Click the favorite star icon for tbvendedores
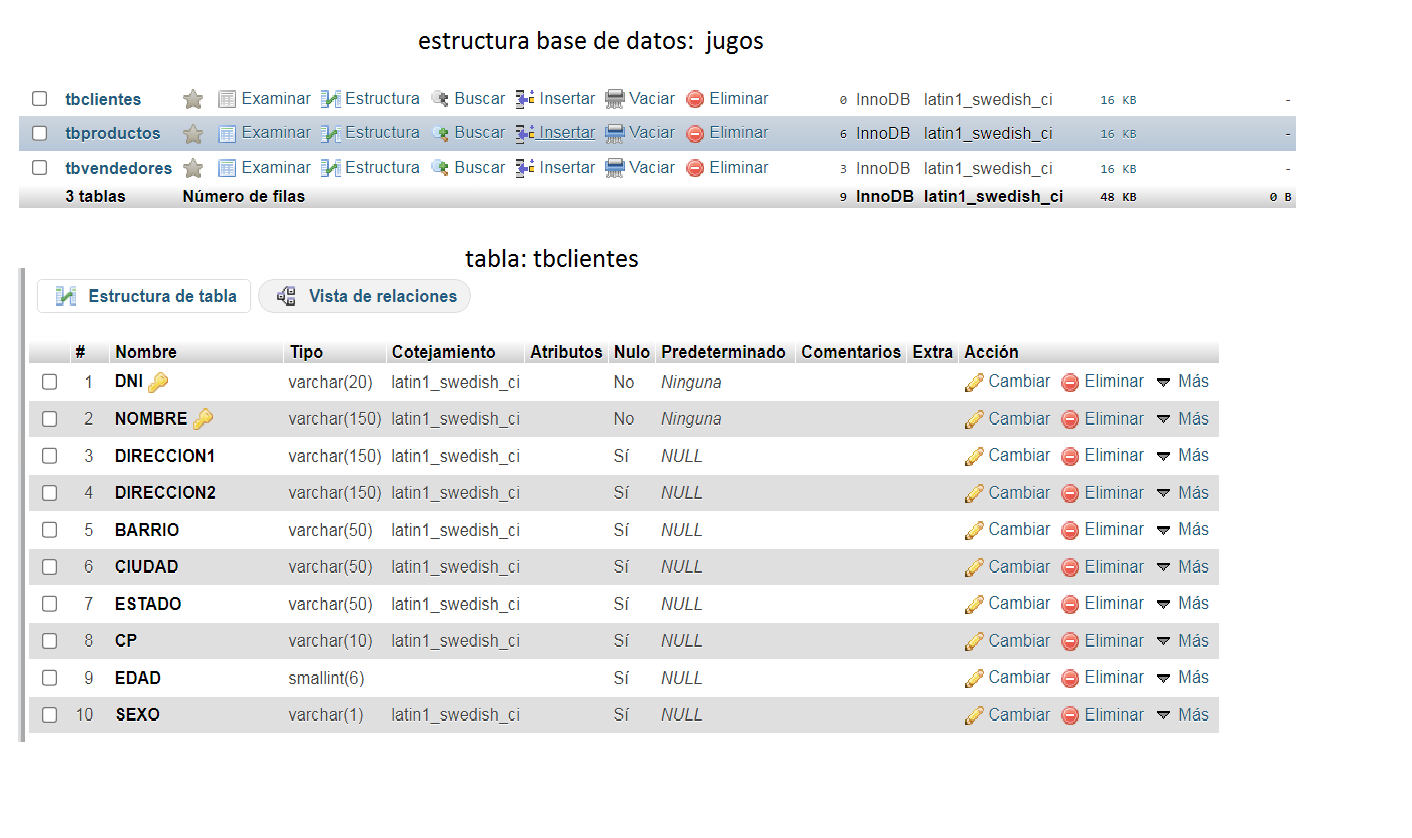The width and height of the screenshot is (1412, 838). [193, 168]
